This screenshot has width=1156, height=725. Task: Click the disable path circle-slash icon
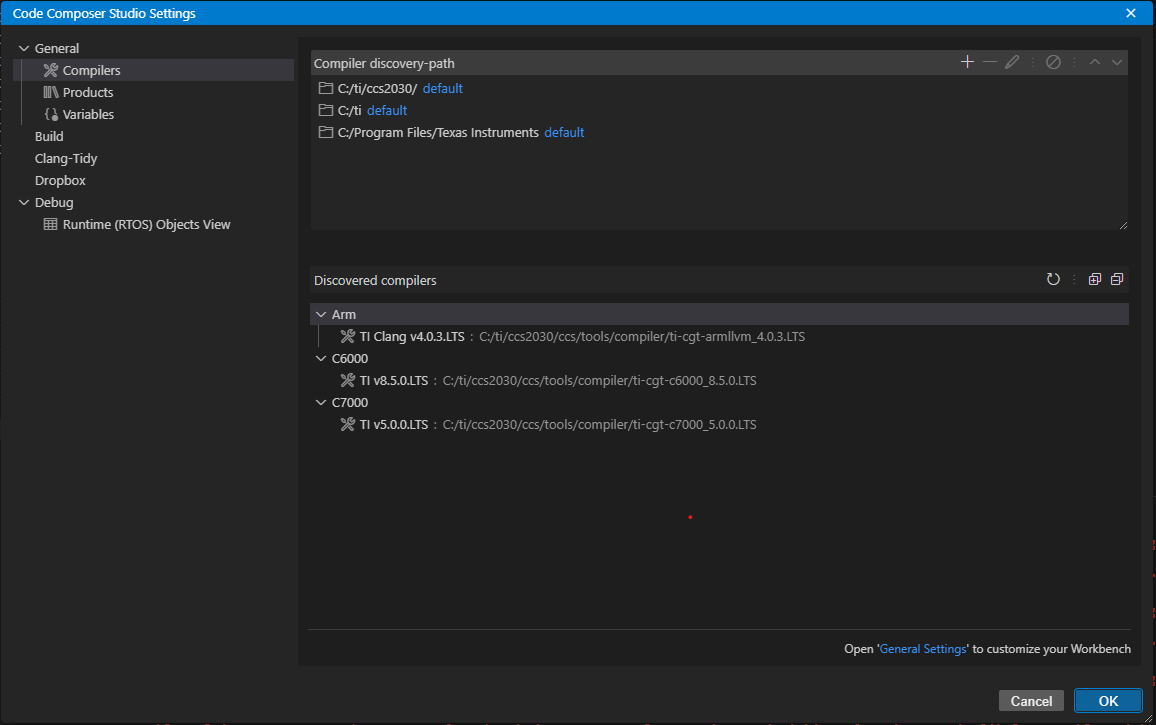click(x=1053, y=62)
